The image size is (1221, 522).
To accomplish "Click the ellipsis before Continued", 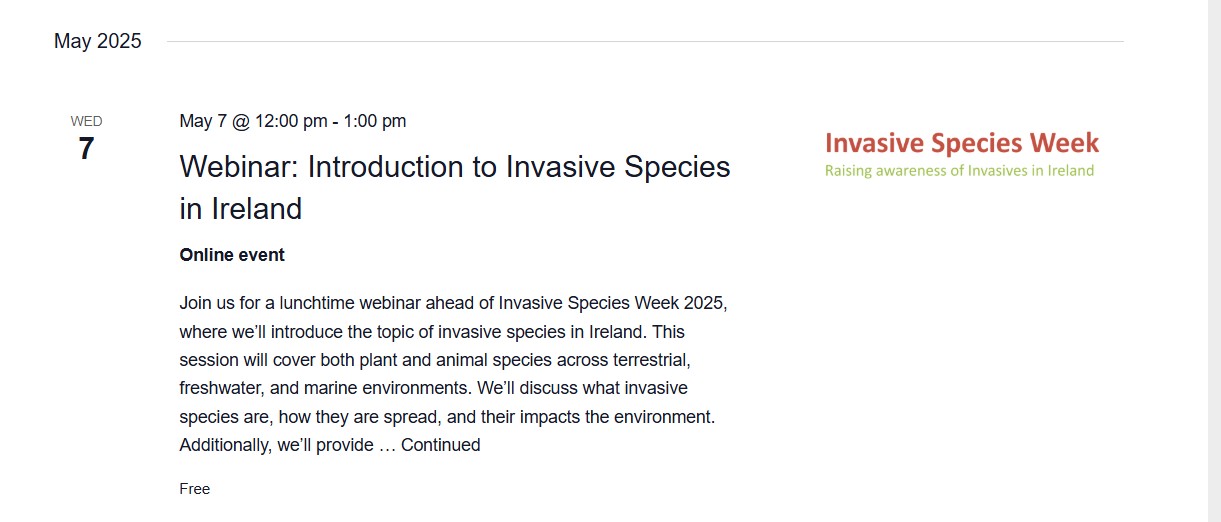I will click(388, 445).
